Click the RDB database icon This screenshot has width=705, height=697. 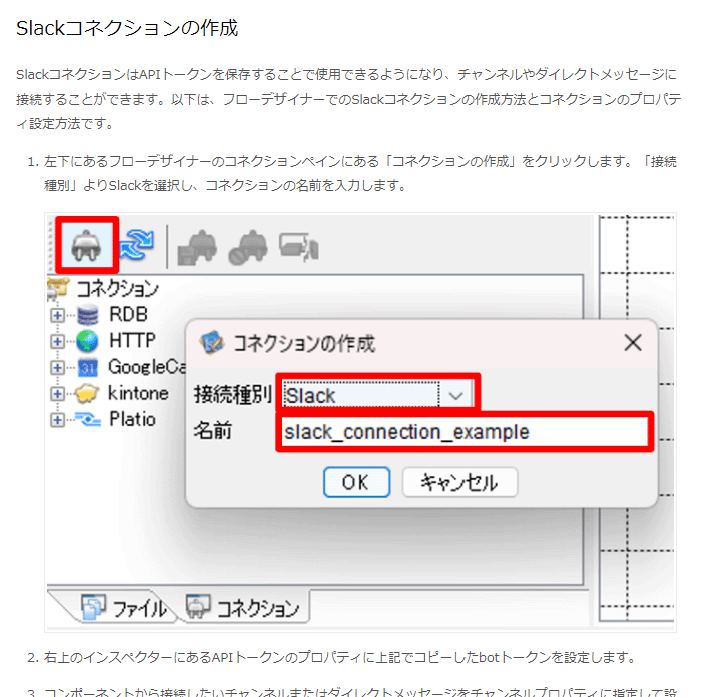pyautogui.click(x=88, y=315)
